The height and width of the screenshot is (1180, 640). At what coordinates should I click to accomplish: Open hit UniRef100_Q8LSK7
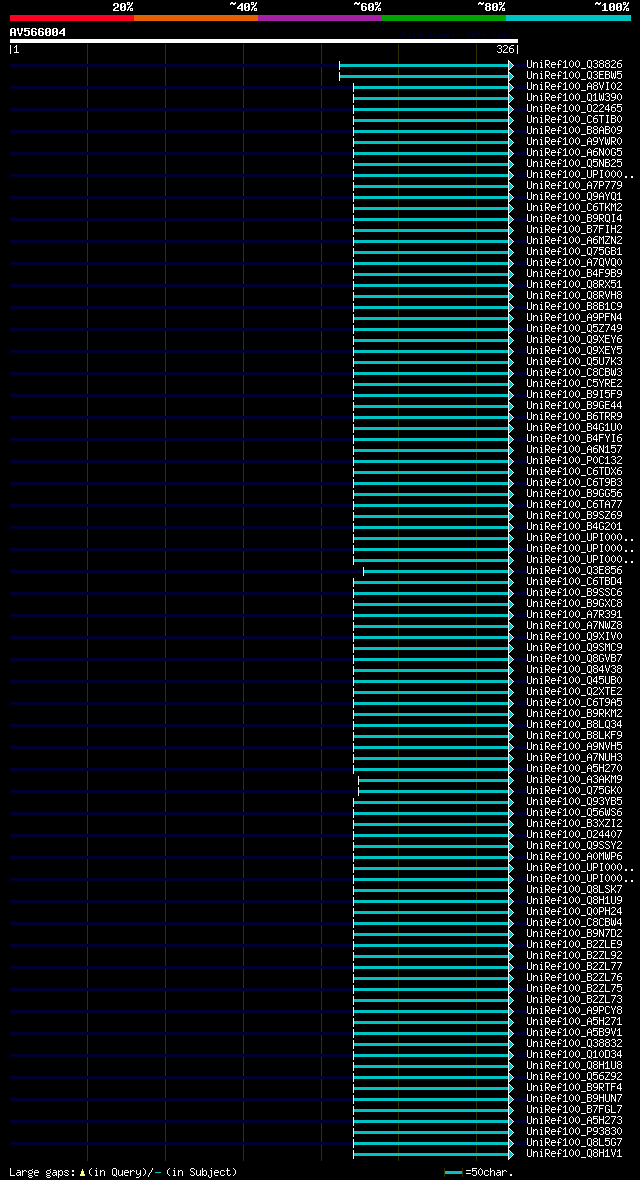(x=574, y=889)
